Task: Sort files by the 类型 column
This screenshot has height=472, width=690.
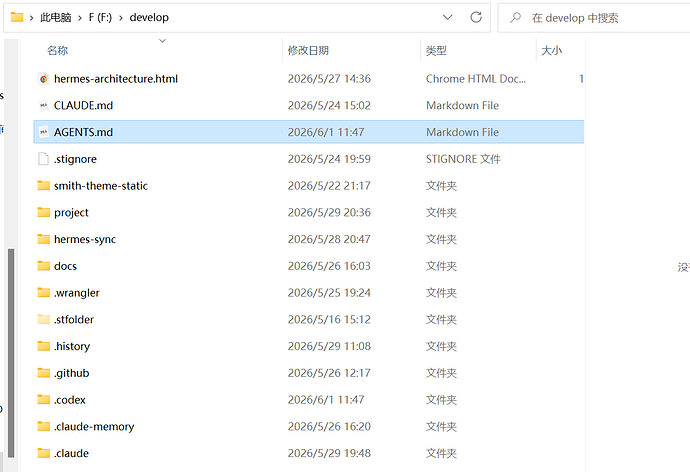Action: (x=437, y=51)
